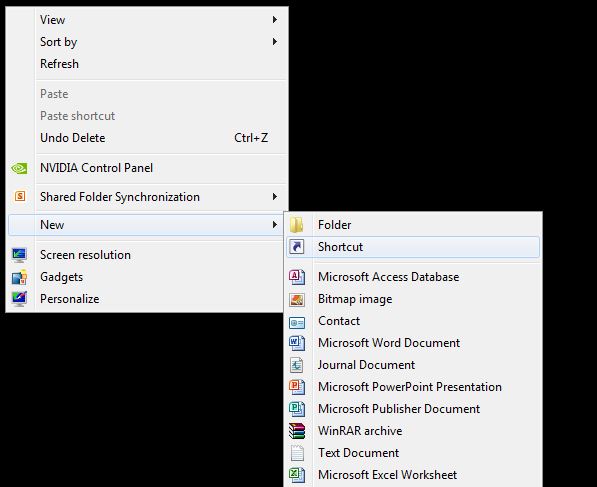This screenshot has width=597, height=487.
Task: Expand the Sort by submenu arrow
Action: coord(275,42)
